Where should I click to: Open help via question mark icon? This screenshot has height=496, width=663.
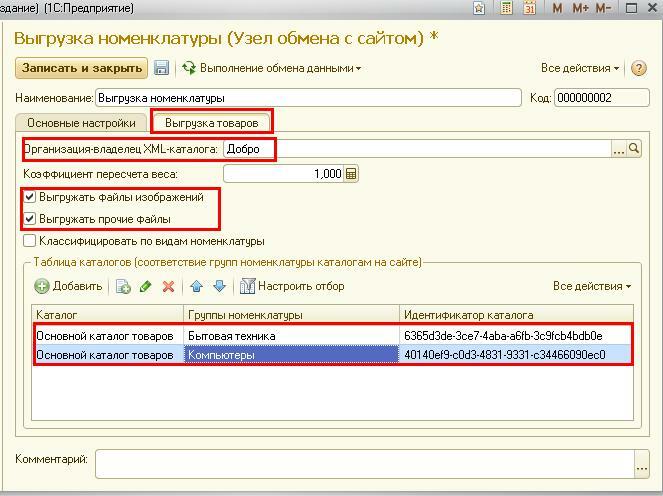pyautogui.click(x=639, y=68)
